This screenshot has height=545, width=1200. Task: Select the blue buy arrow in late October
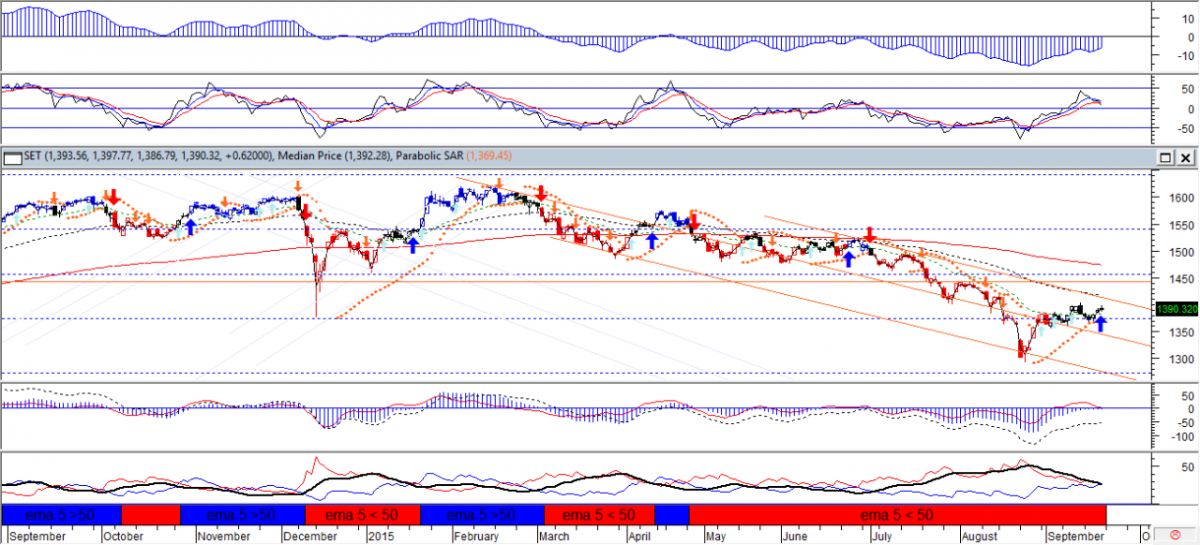(190, 227)
